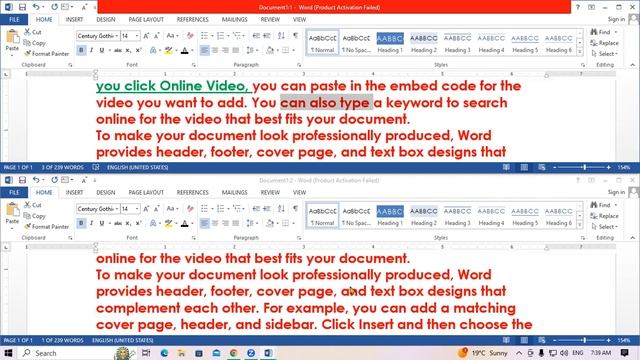Open Select dropdown in bottom window
Screen dimensions: 640x360
[x=604, y=227]
